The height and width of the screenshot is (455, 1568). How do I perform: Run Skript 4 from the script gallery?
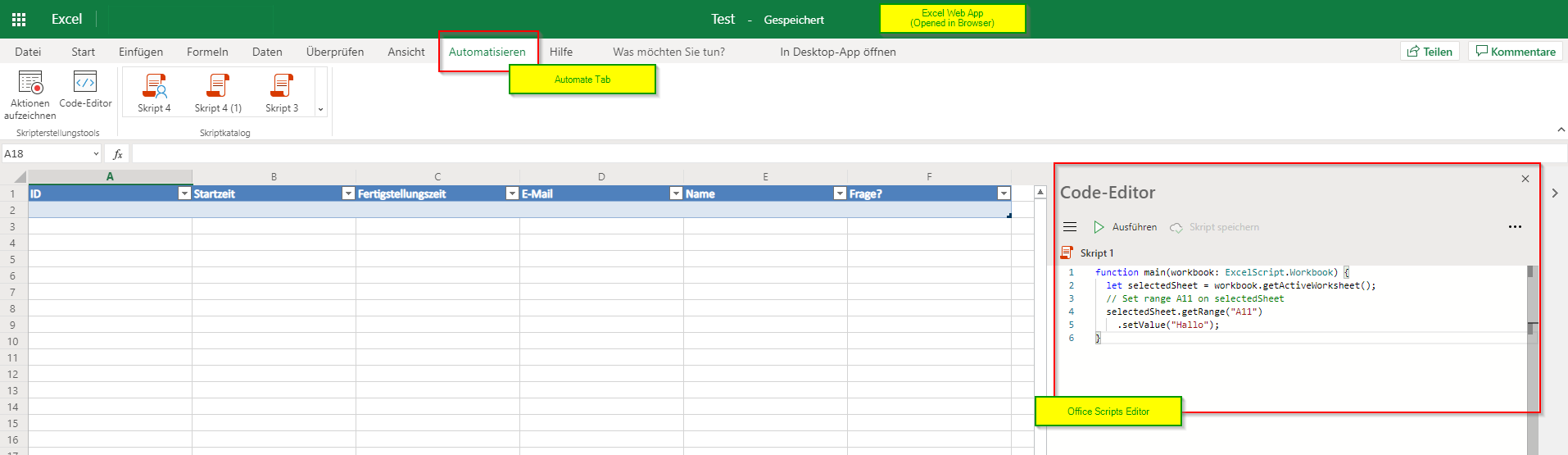pyautogui.click(x=154, y=93)
